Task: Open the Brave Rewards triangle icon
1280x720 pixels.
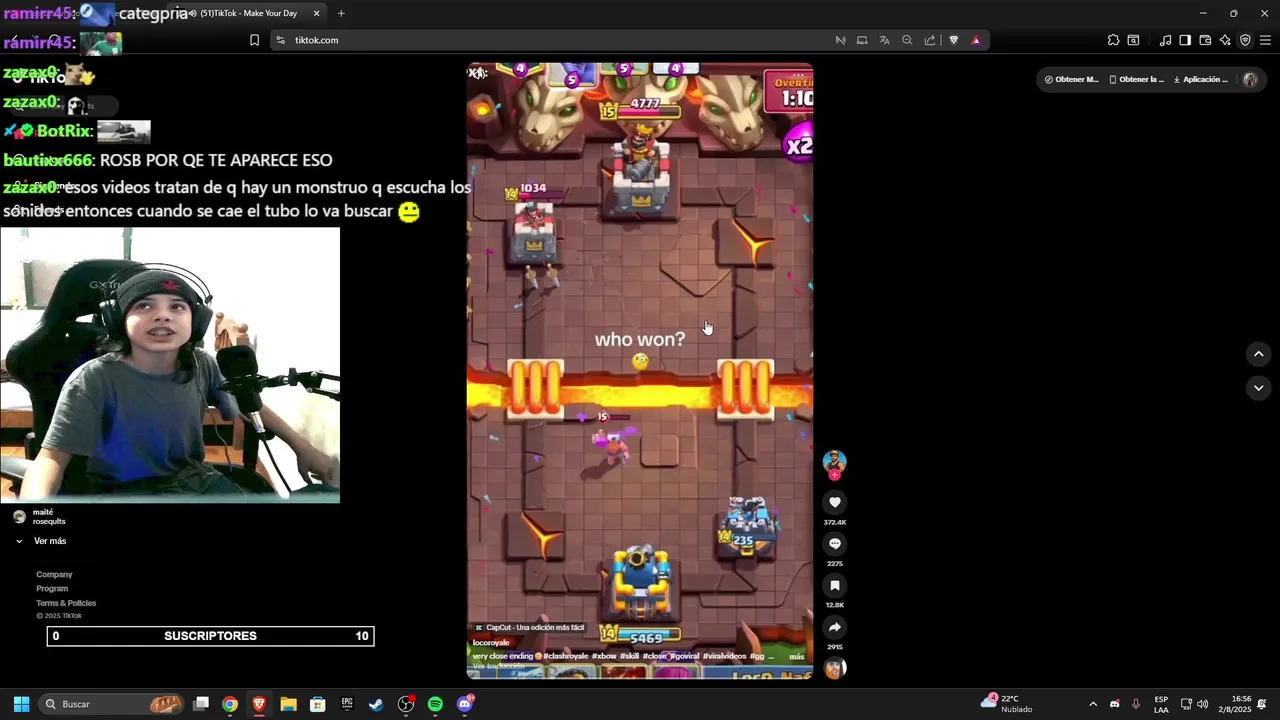Action: pos(975,40)
